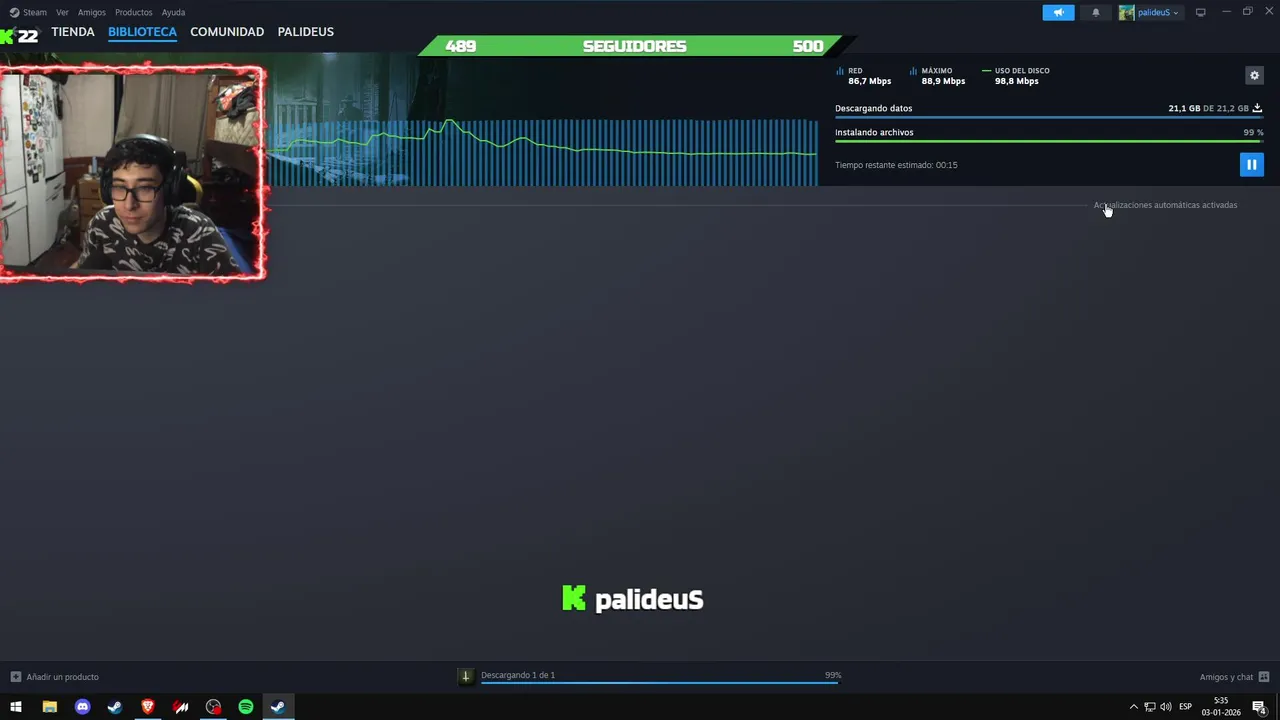Screen dimensions: 1280x720
Task: Click the RED network speed stat
Action: [863, 76]
